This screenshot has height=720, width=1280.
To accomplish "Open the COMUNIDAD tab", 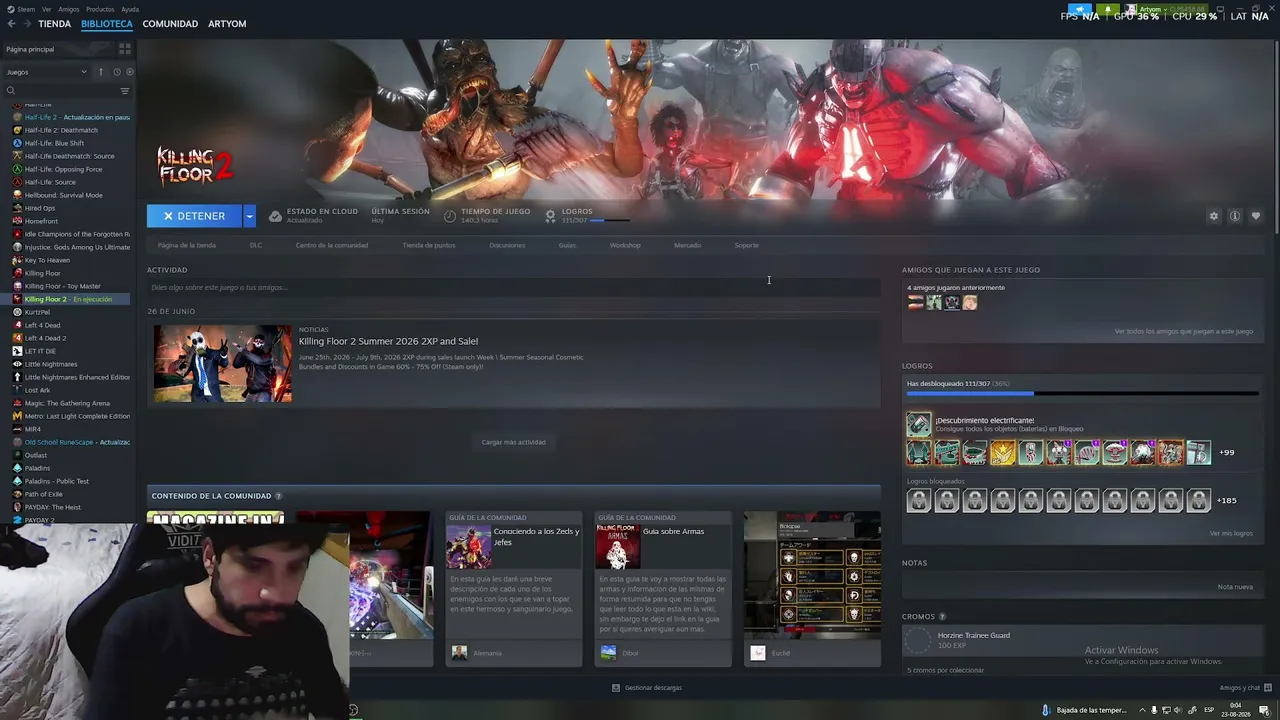I will 170,23.
